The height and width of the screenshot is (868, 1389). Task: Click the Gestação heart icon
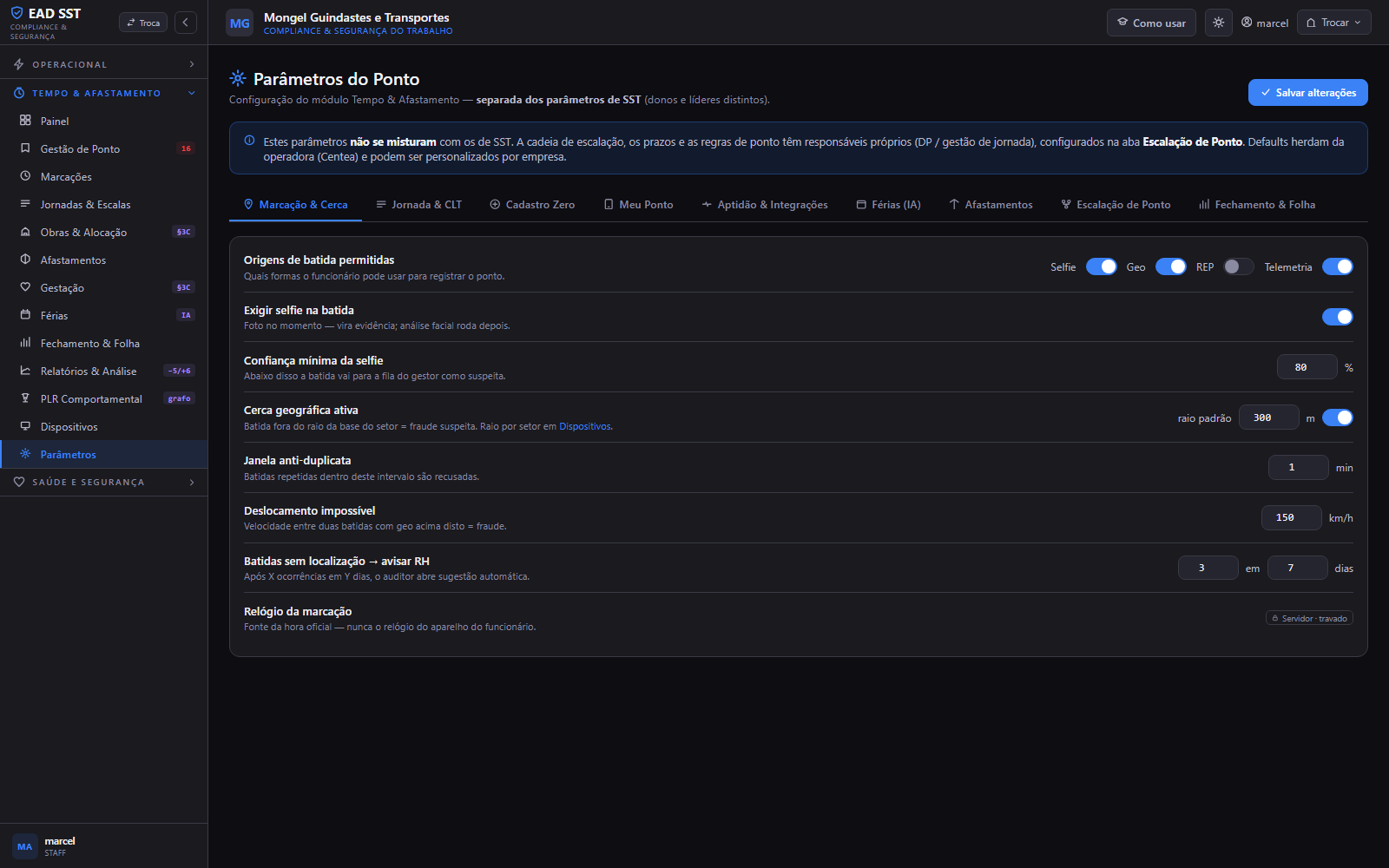click(x=25, y=287)
